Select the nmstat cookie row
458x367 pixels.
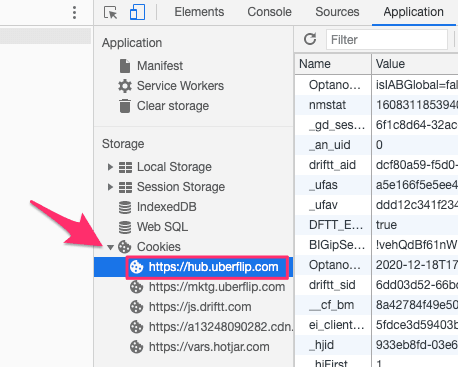376,105
